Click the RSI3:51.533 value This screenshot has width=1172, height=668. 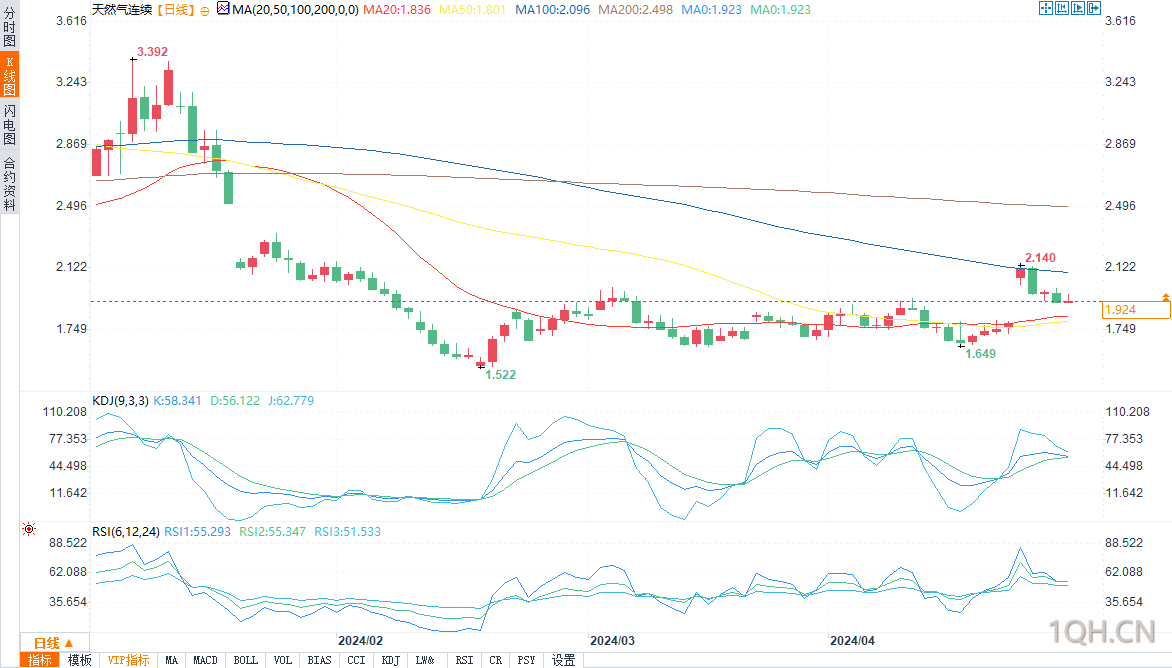pyautogui.click(x=348, y=532)
